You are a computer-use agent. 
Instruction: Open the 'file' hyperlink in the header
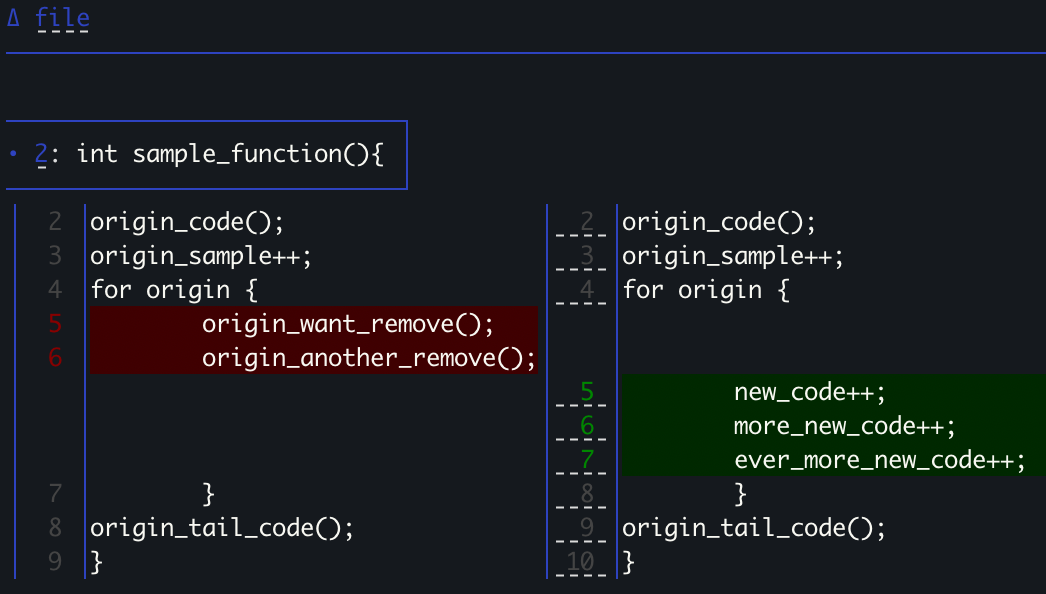coord(62,18)
